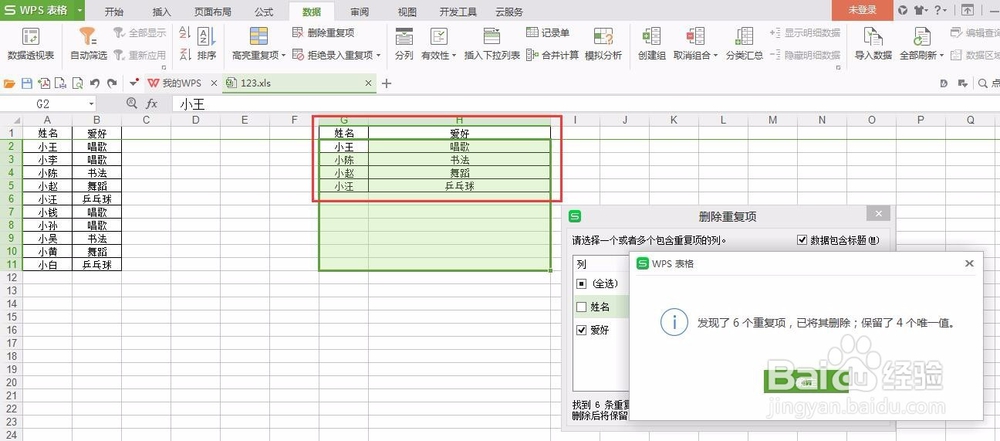Toggle the 数据包含标题 checkbox
1000x441 pixels.
tap(802, 240)
